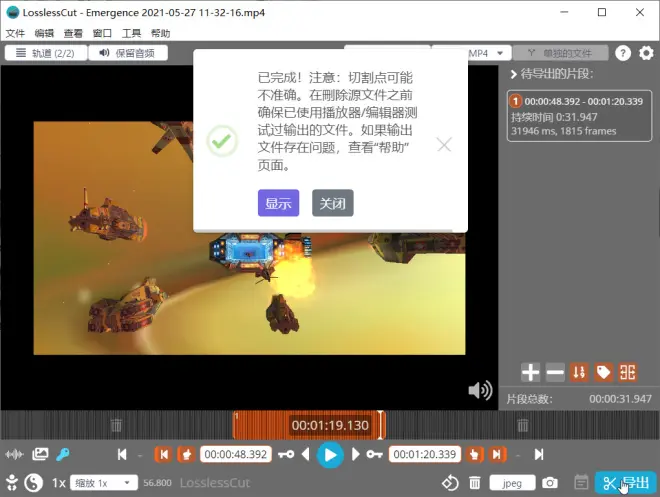This screenshot has width=660, height=497.
Task: Collapse the 待导出的片段 segments panel
Action: pyautogui.click(x=514, y=74)
